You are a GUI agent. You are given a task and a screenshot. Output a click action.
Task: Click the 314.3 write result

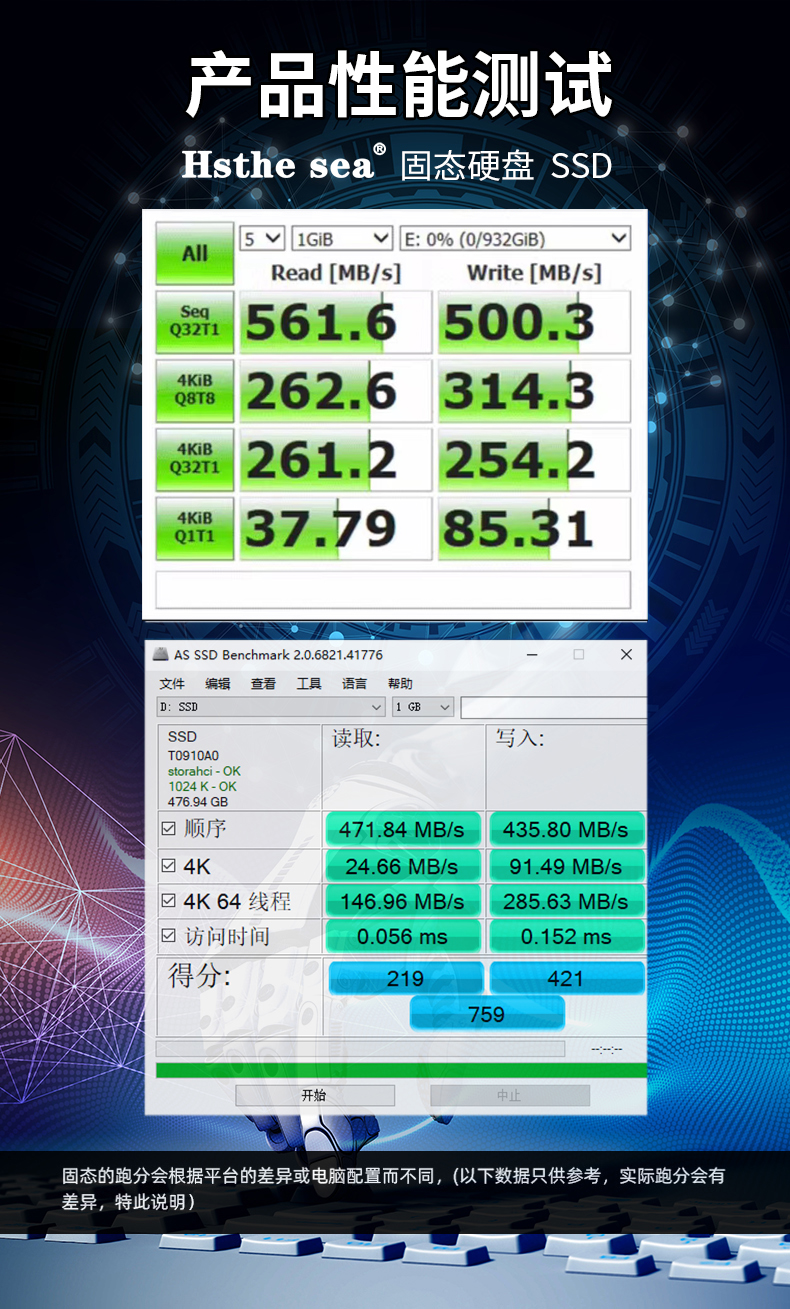(x=534, y=390)
